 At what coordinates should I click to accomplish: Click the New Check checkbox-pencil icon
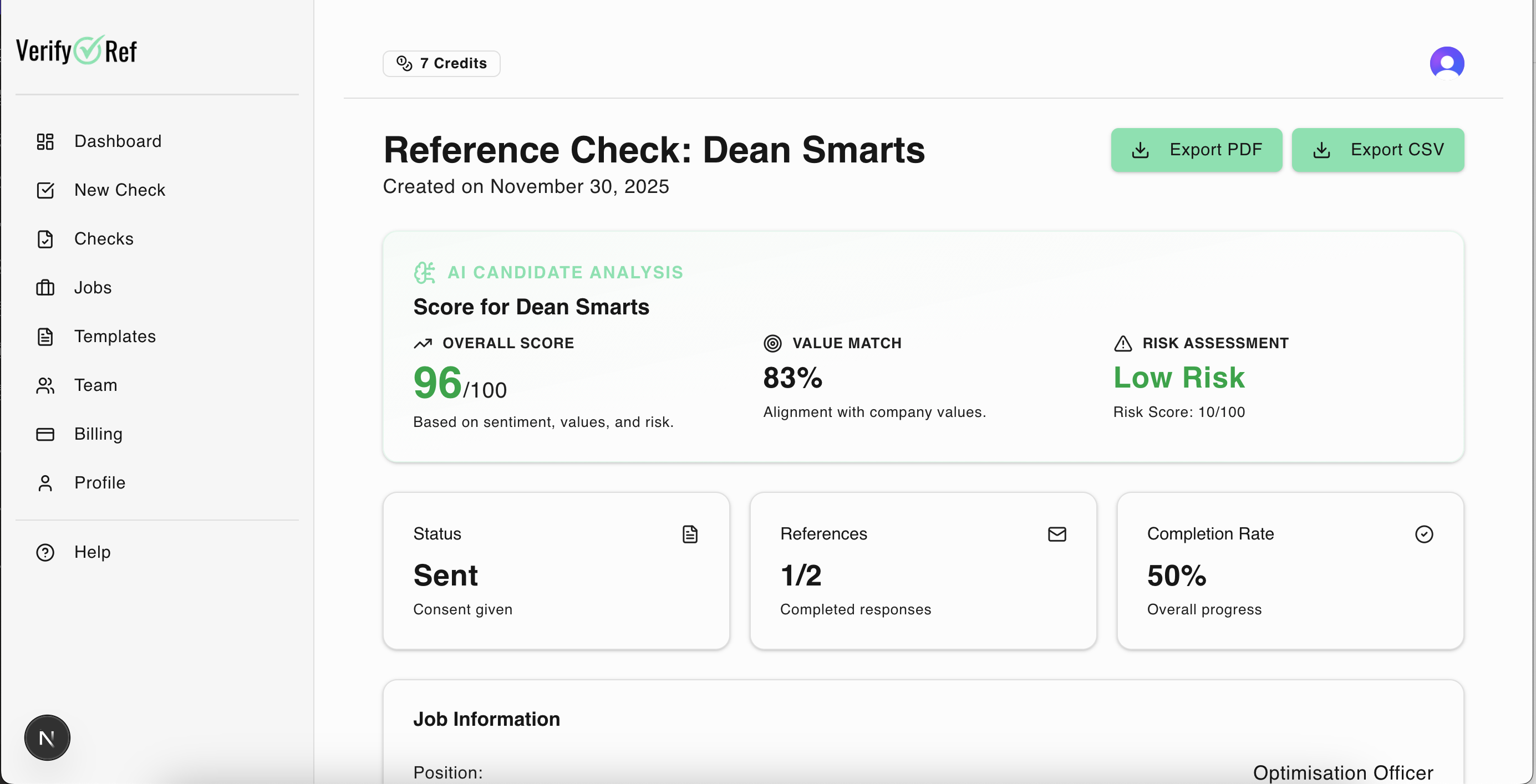pyautogui.click(x=45, y=190)
